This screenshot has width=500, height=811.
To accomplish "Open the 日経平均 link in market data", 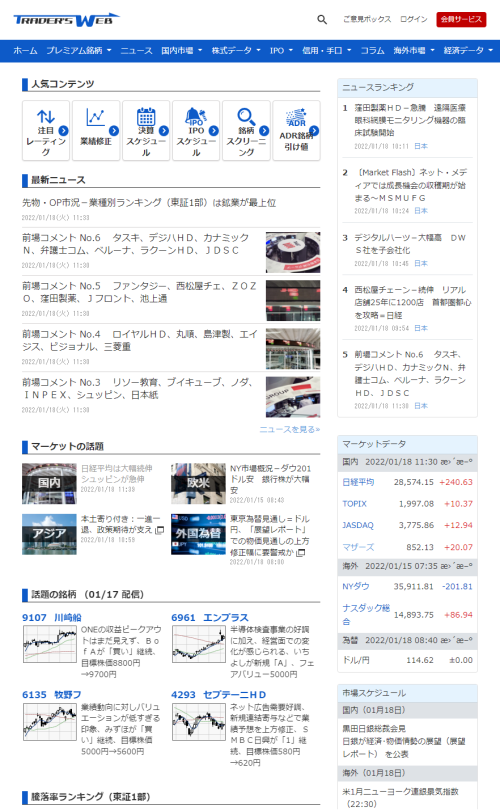I will (358, 482).
